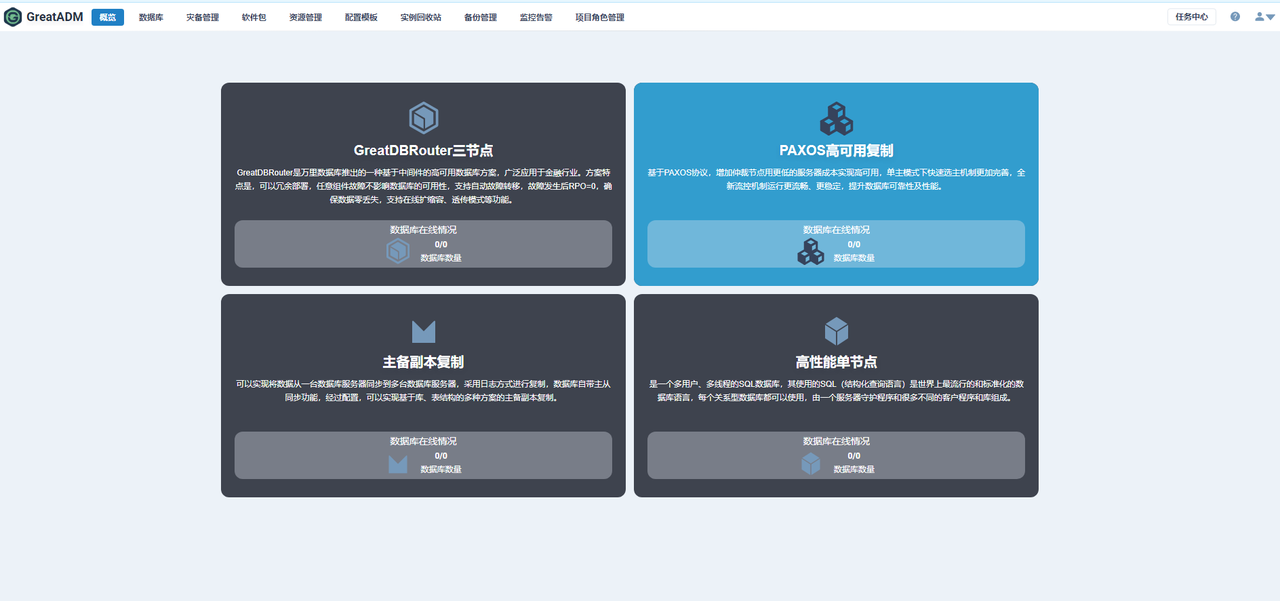Navigate to 配置模板

pyautogui.click(x=361, y=16)
